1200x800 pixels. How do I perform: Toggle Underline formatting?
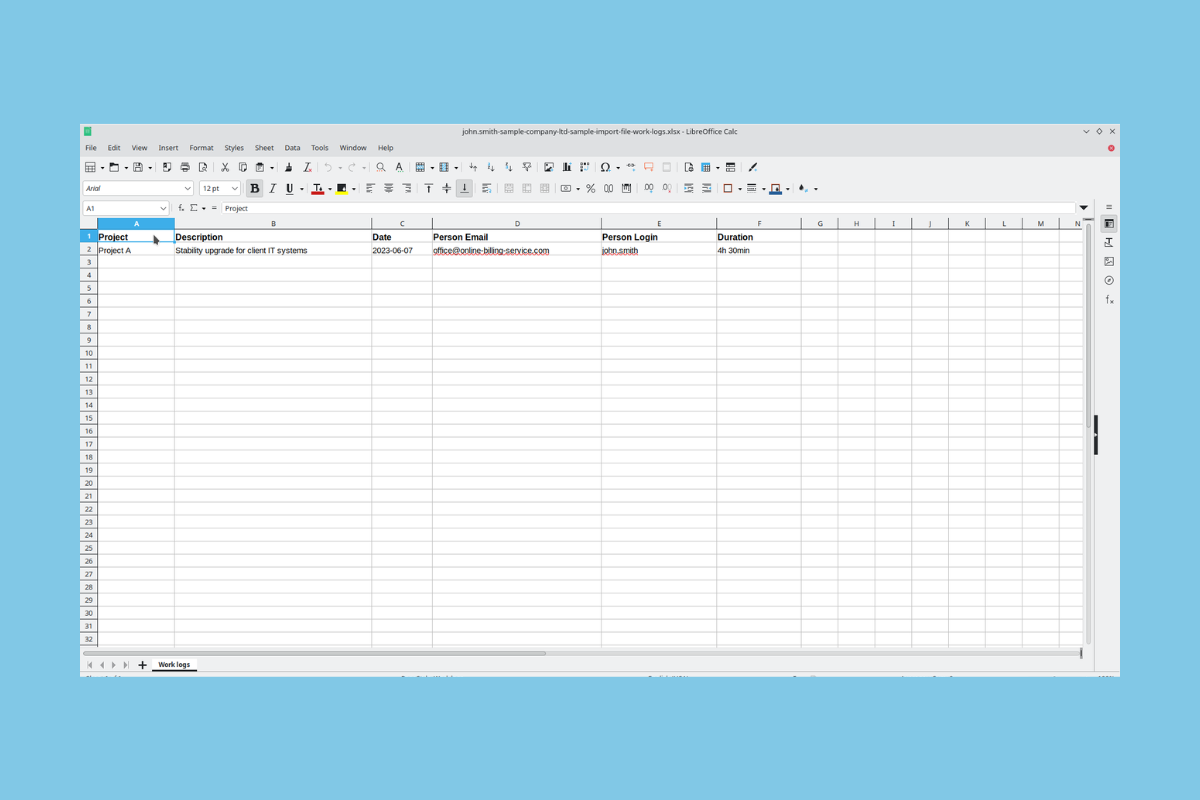point(290,188)
